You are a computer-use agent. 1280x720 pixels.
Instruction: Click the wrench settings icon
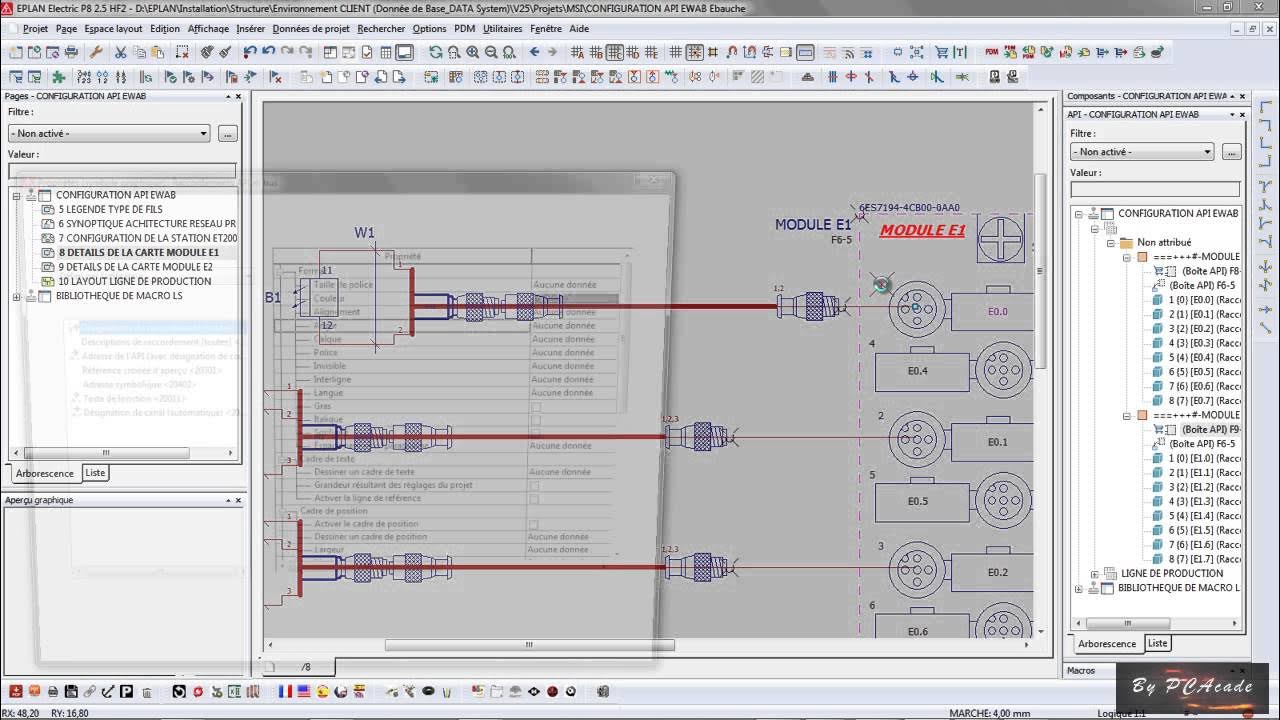[x=96, y=52]
